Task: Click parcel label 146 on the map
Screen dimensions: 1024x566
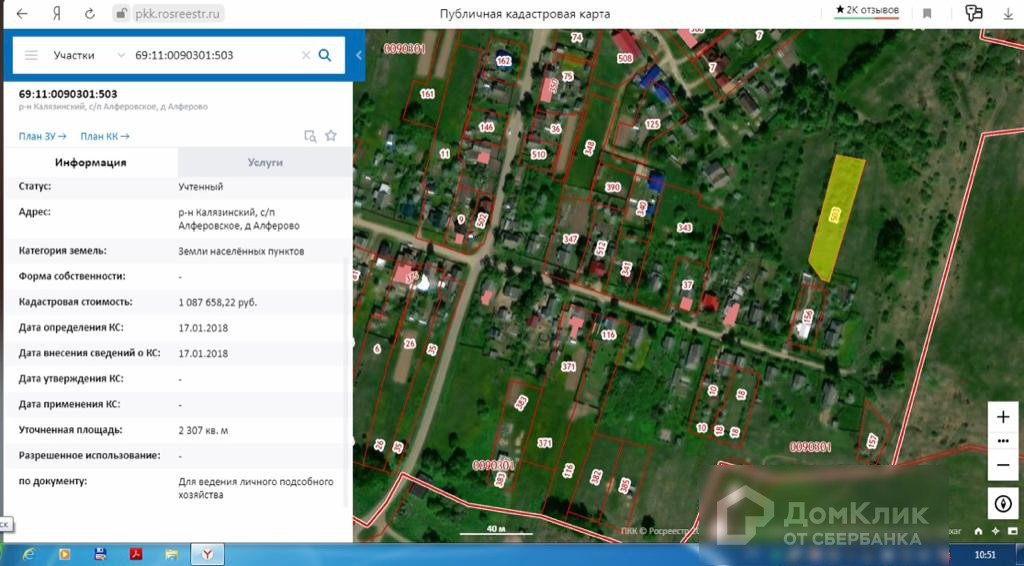Action: 487,127
